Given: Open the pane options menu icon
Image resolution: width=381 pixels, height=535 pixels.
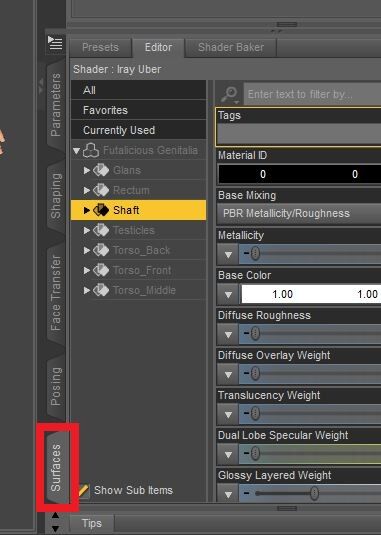Looking at the screenshot, I should point(55,43).
